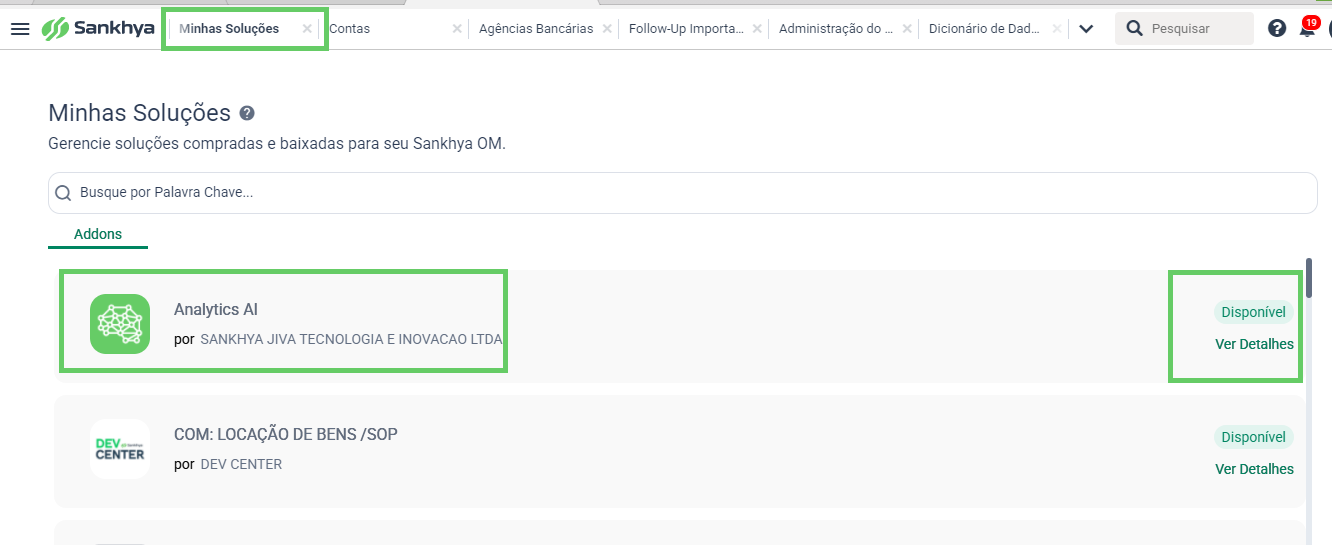
Task: Click magnifier icon in keyword search field
Action: click(63, 193)
